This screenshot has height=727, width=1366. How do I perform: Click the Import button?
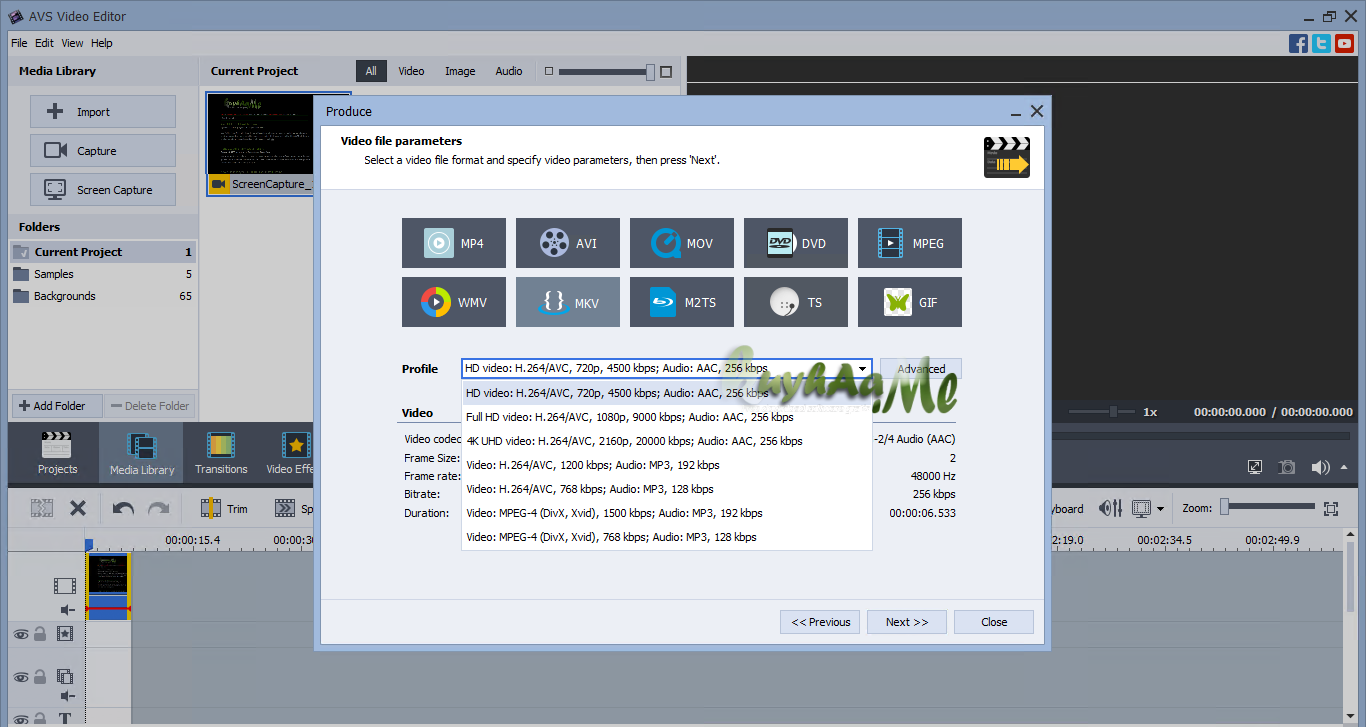click(x=103, y=112)
